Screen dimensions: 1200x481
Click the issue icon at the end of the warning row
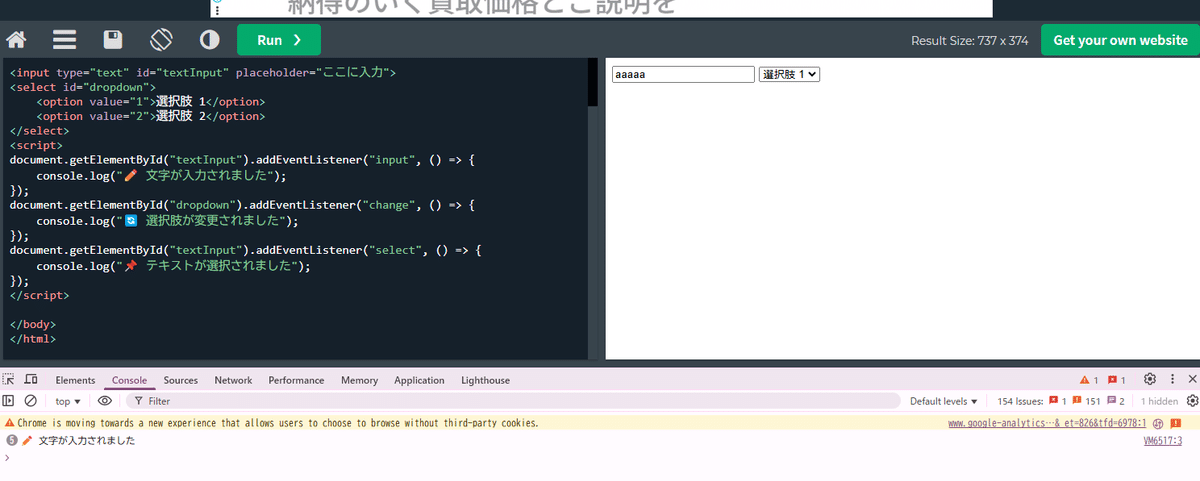point(1177,423)
